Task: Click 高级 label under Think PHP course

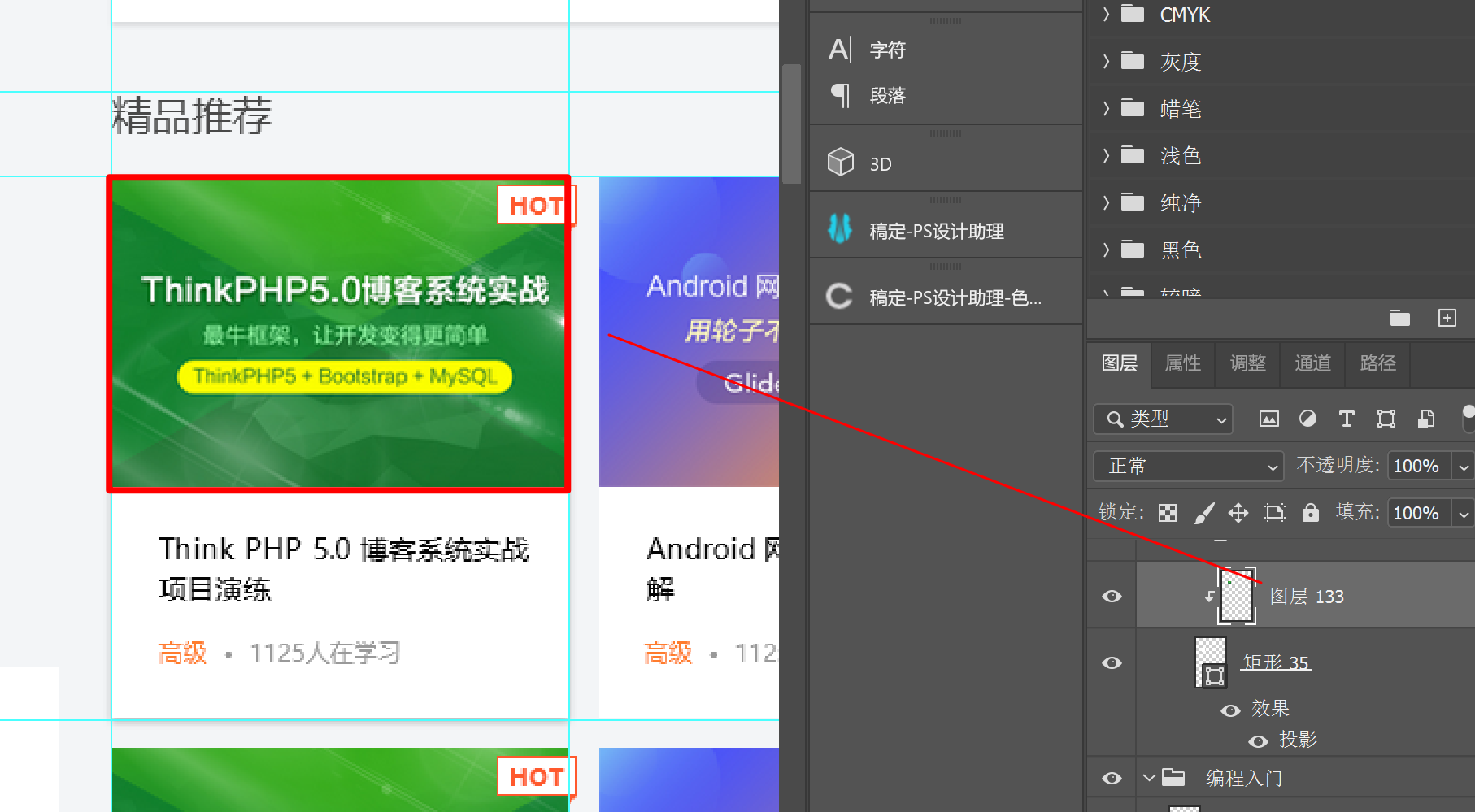Action: [x=183, y=653]
